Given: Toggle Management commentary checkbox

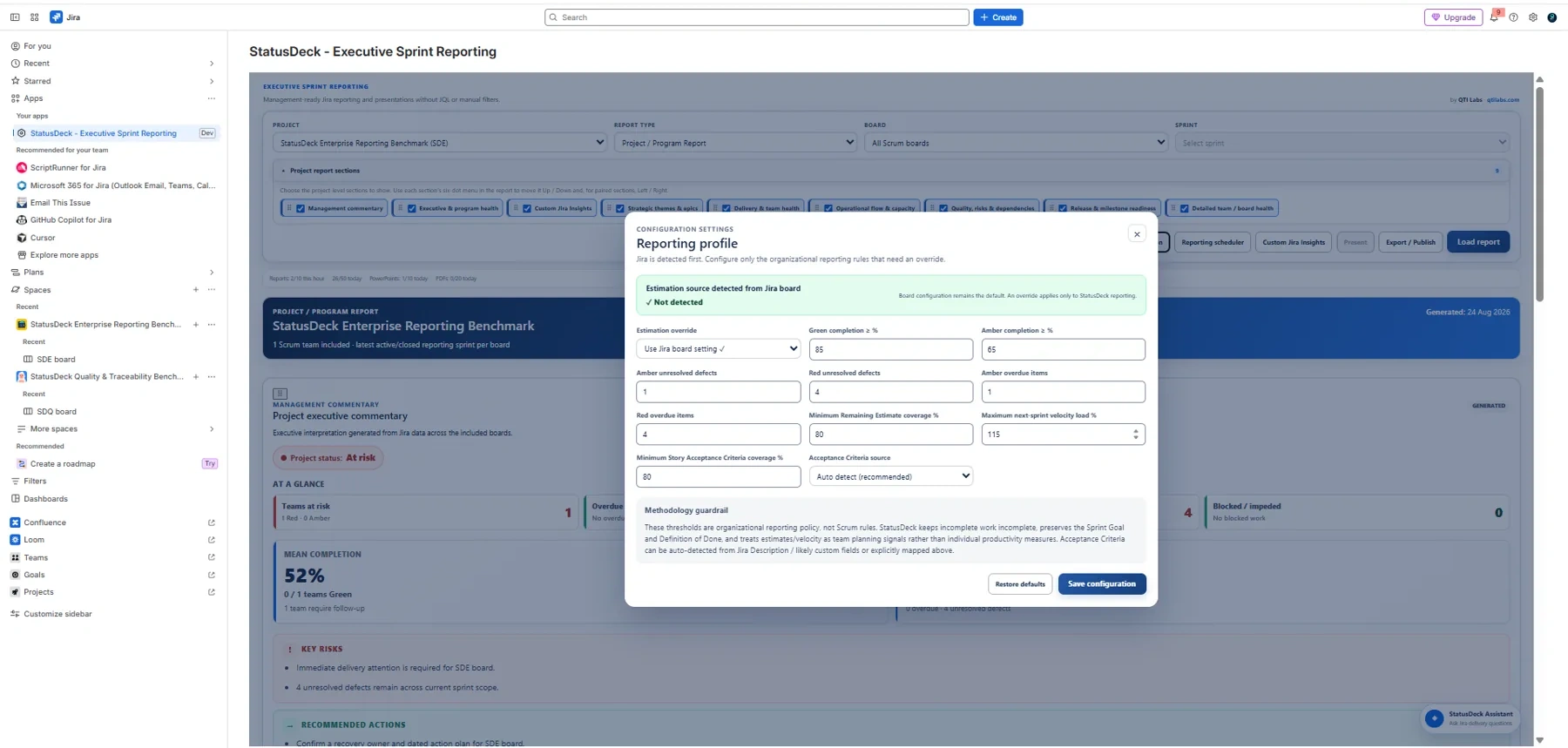Looking at the screenshot, I should tap(301, 209).
